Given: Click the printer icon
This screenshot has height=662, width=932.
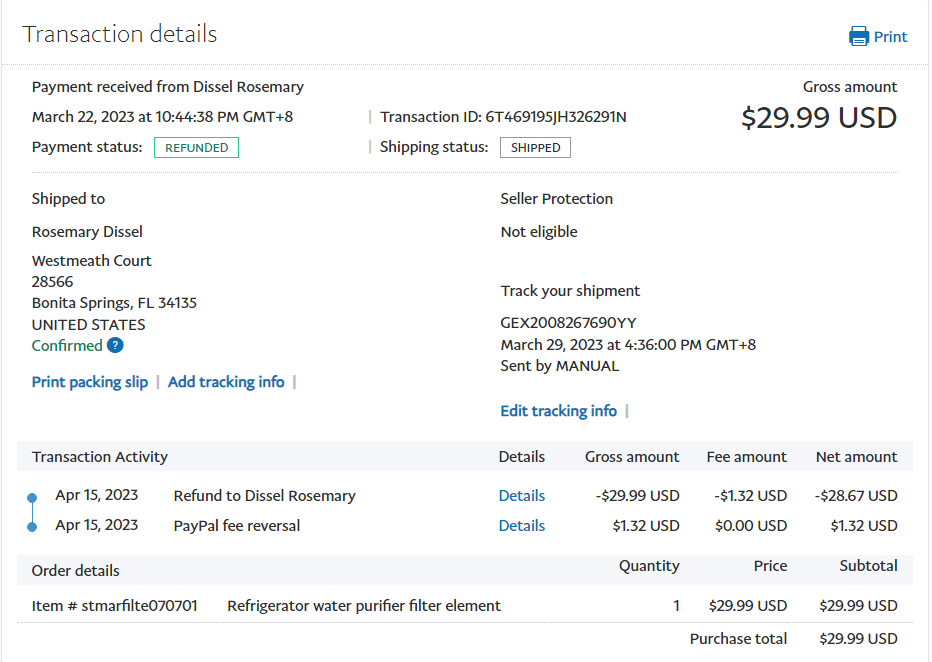Looking at the screenshot, I should click(859, 37).
